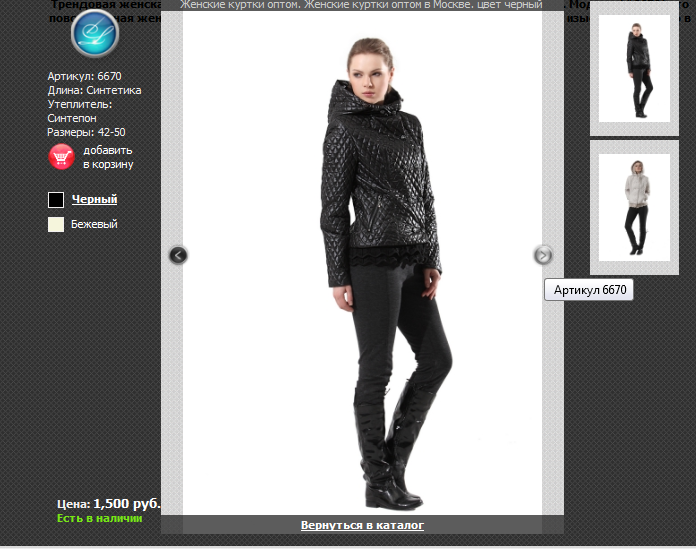Click the price 'Цена: 1,500 руб.'
The image size is (696, 549).
tap(109, 504)
